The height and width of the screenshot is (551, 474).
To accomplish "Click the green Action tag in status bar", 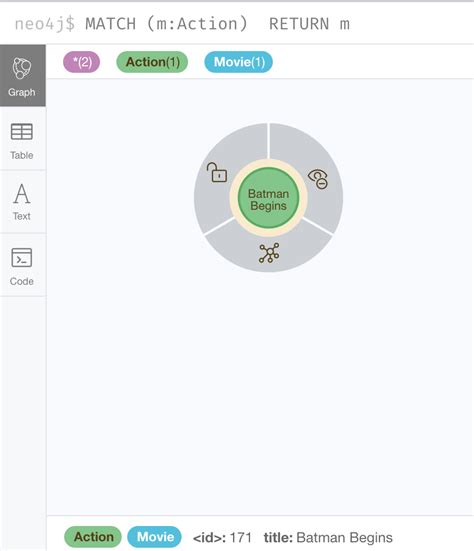I will (93, 537).
